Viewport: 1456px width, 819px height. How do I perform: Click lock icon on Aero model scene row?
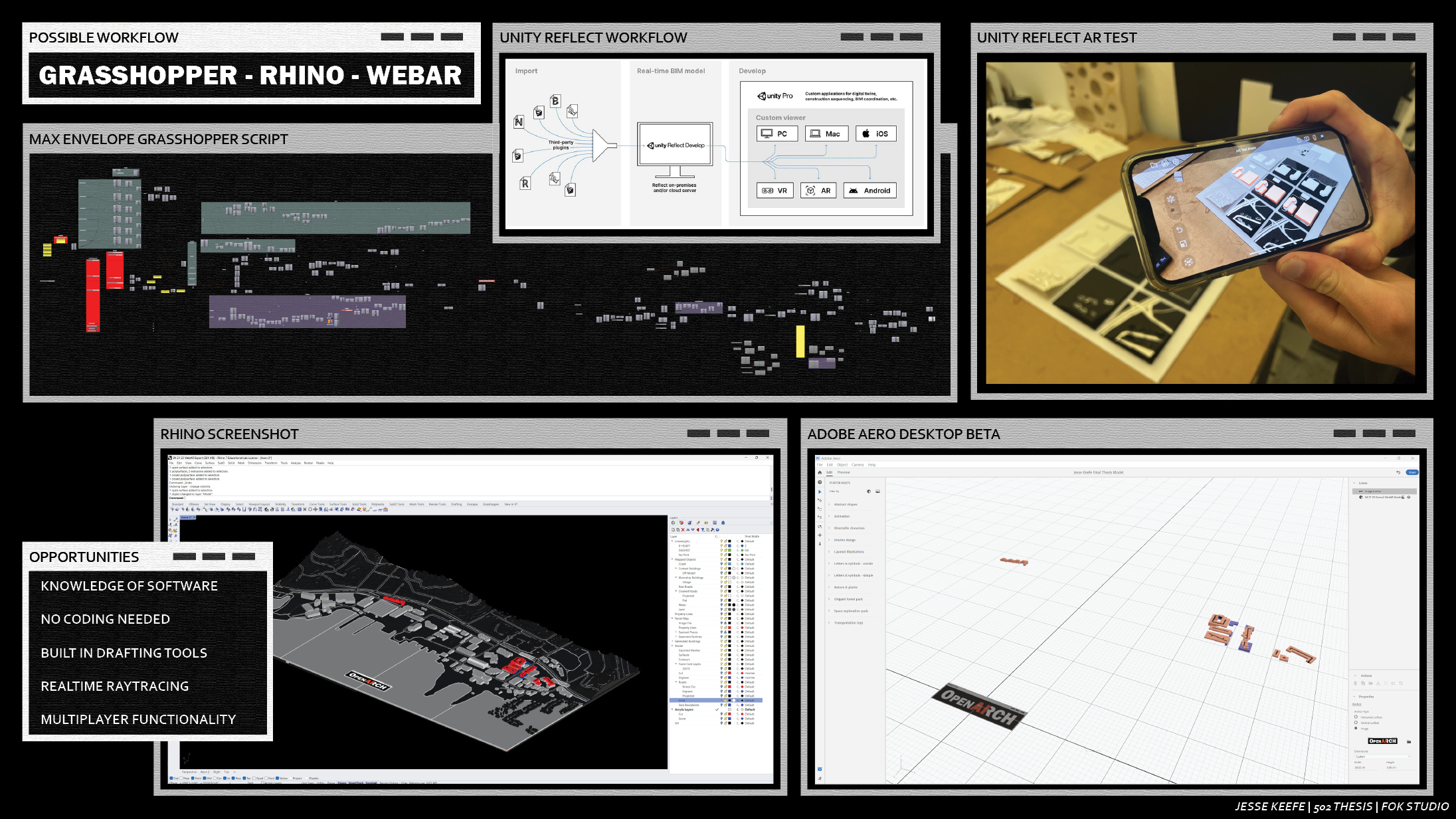(x=1403, y=497)
